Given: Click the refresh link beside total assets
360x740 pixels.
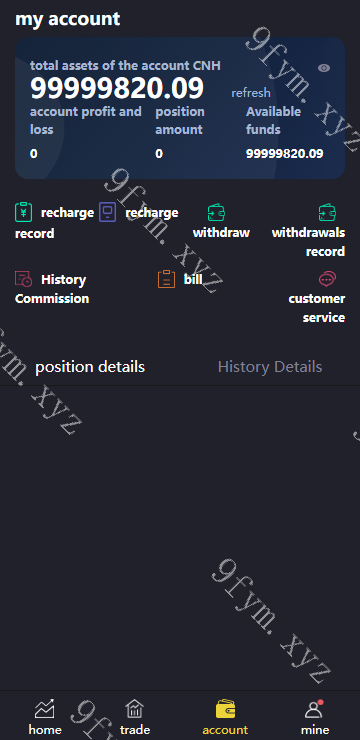Looking at the screenshot, I should (251, 92).
